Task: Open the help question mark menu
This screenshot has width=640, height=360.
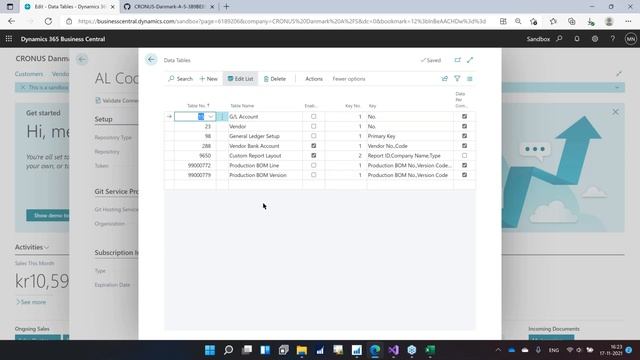Action: [613, 39]
